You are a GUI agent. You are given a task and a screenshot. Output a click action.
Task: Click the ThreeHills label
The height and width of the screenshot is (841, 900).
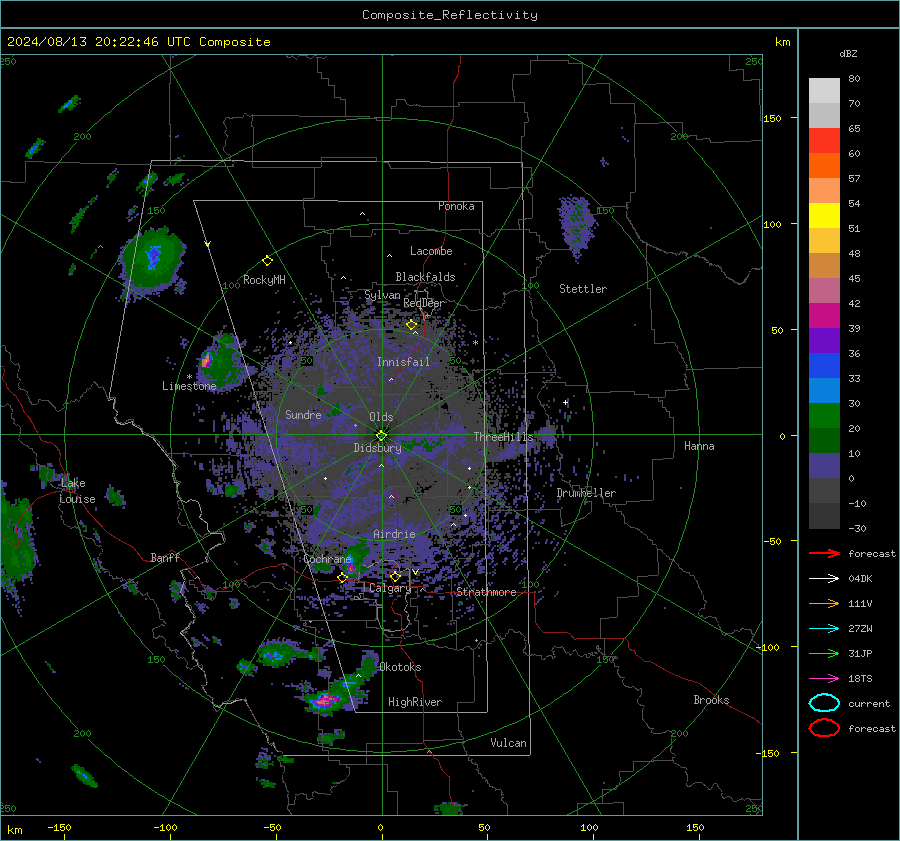[503, 437]
